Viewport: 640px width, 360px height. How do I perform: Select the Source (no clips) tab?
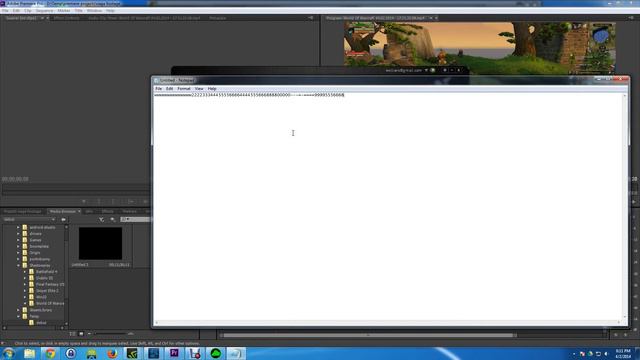[x=22, y=18]
